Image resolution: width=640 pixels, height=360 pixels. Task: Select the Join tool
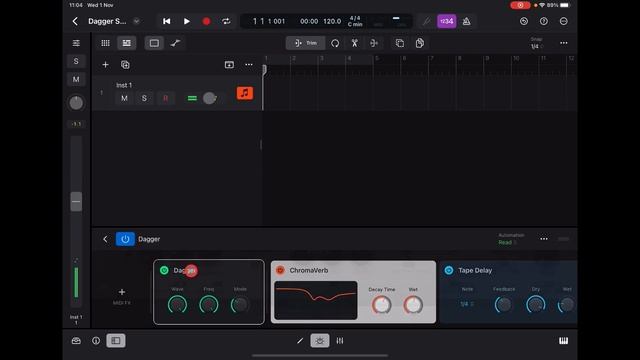374,43
